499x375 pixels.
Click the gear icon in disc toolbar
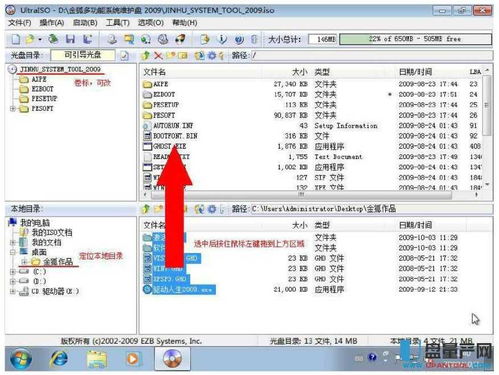coord(212,55)
